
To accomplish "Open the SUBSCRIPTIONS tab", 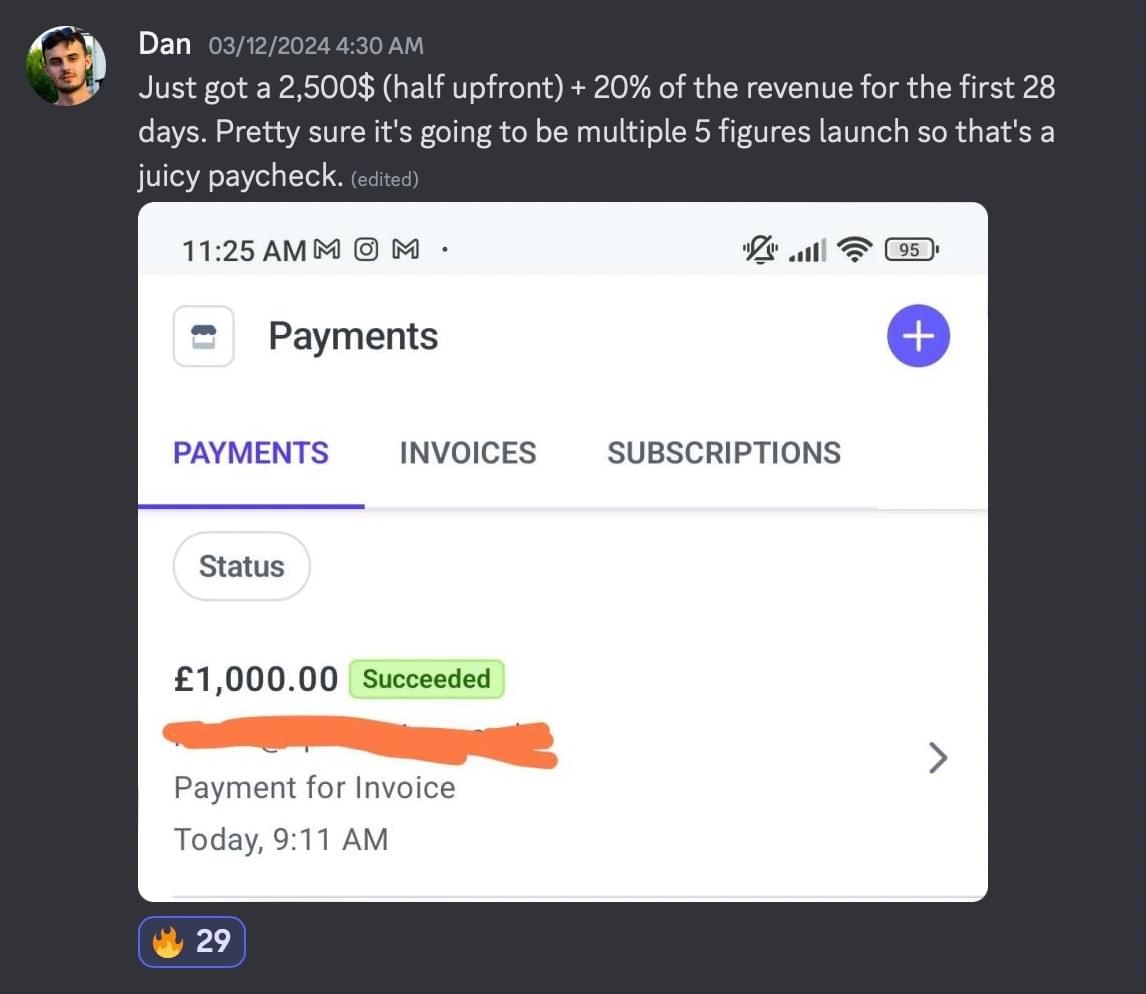I will [x=724, y=453].
